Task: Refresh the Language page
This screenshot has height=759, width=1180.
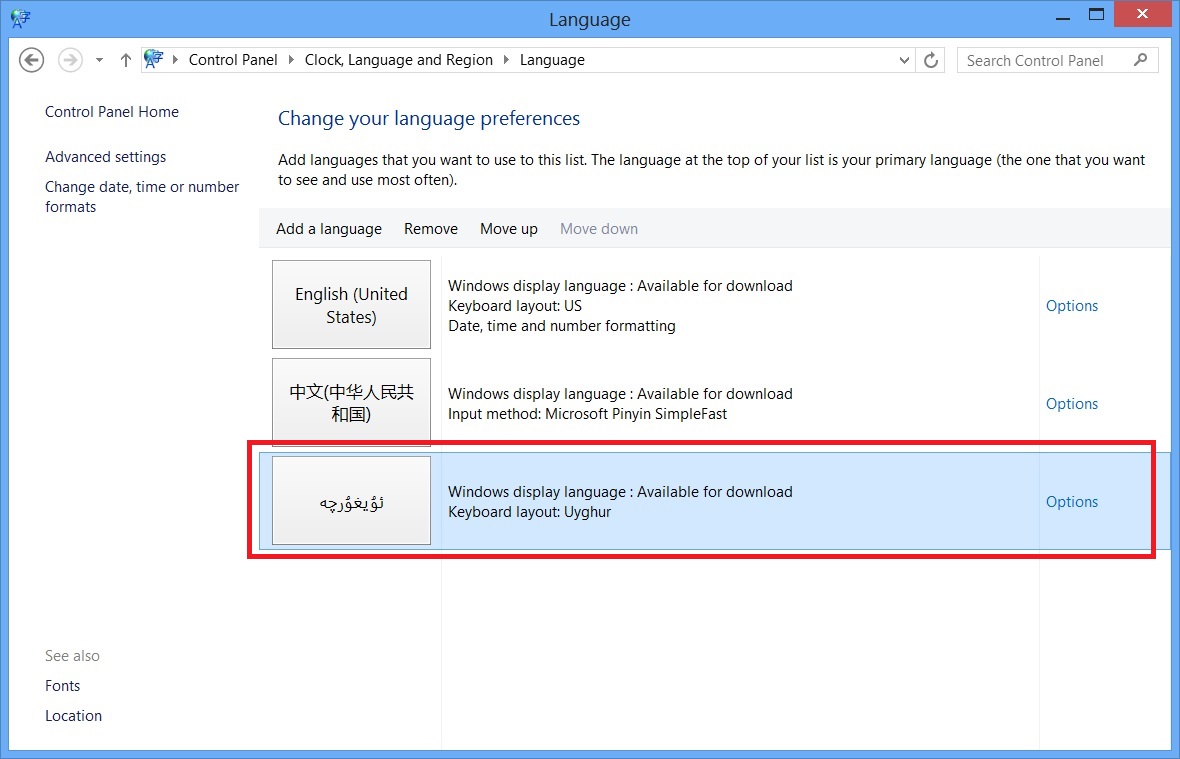Action: pyautogui.click(x=931, y=60)
